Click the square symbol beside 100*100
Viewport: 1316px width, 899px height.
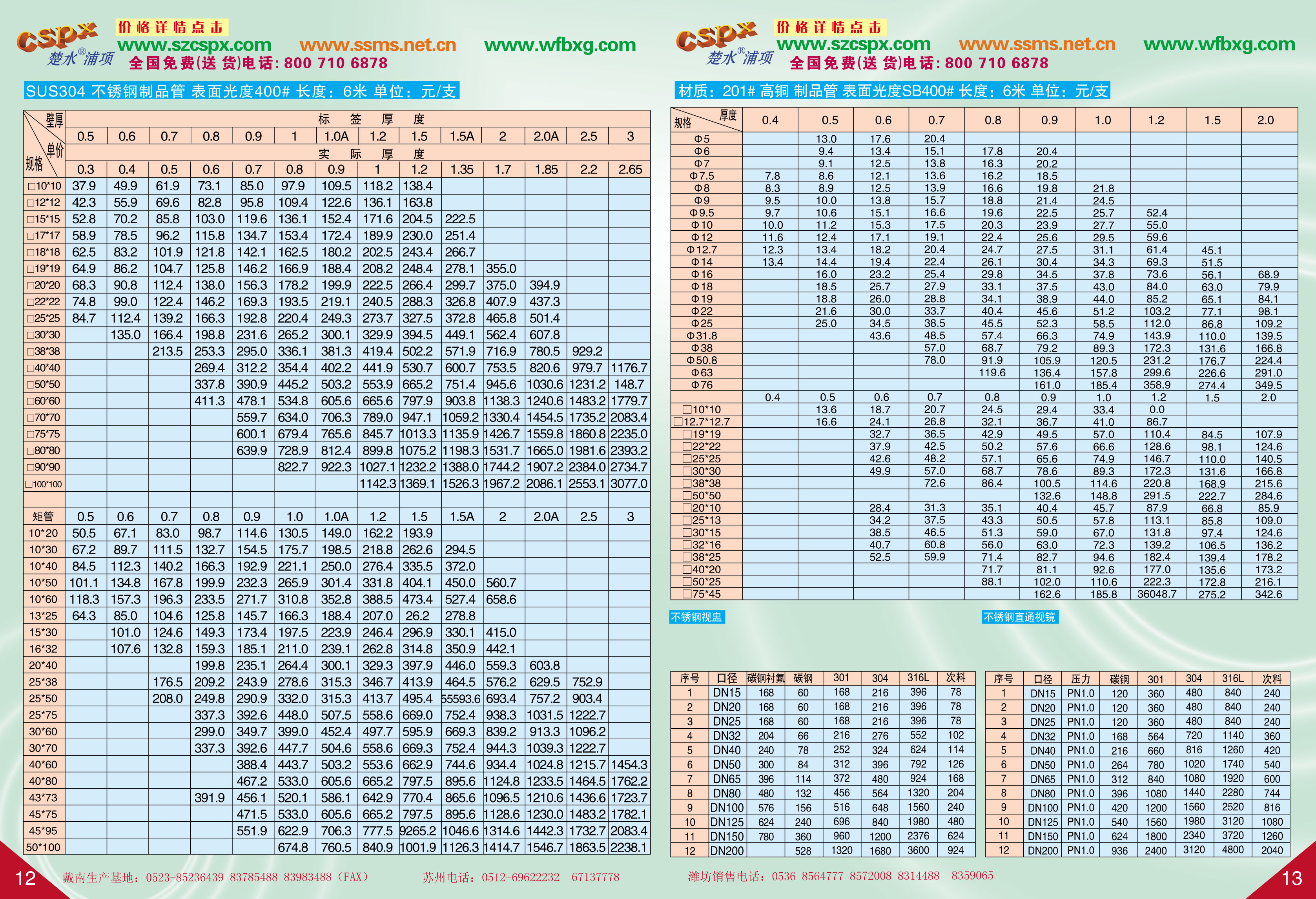(28, 484)
